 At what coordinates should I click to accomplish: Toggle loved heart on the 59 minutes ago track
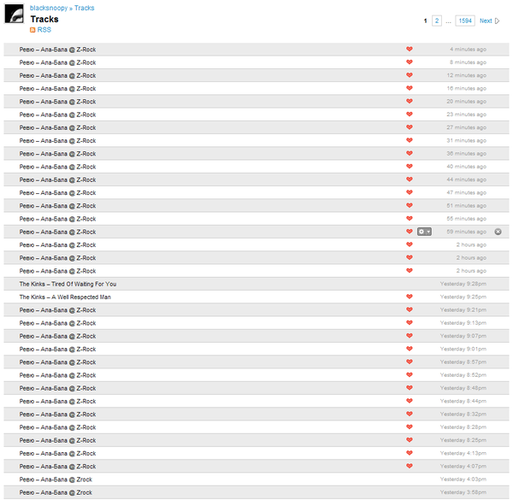409,231
